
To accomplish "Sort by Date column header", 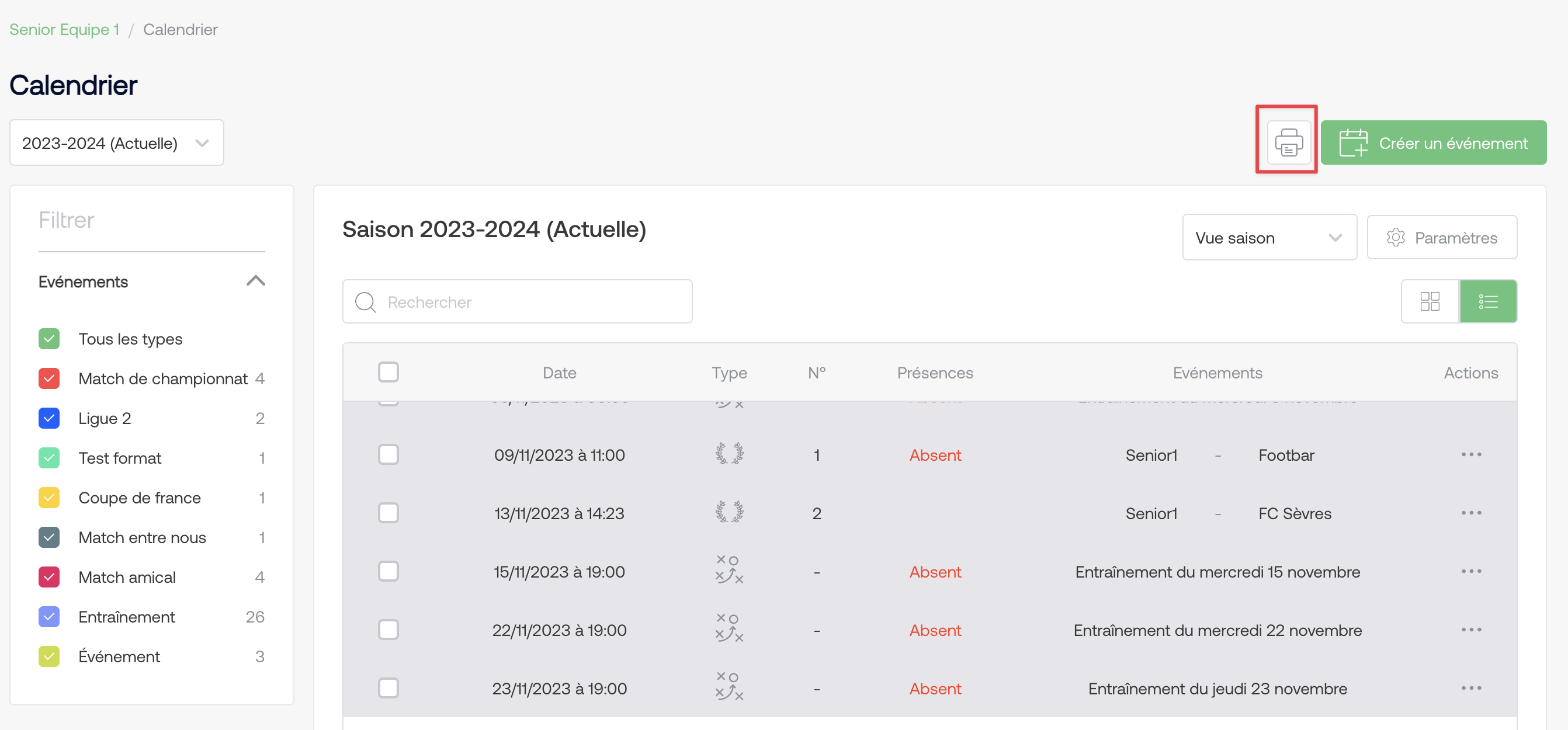I will [x=558, y=373].
